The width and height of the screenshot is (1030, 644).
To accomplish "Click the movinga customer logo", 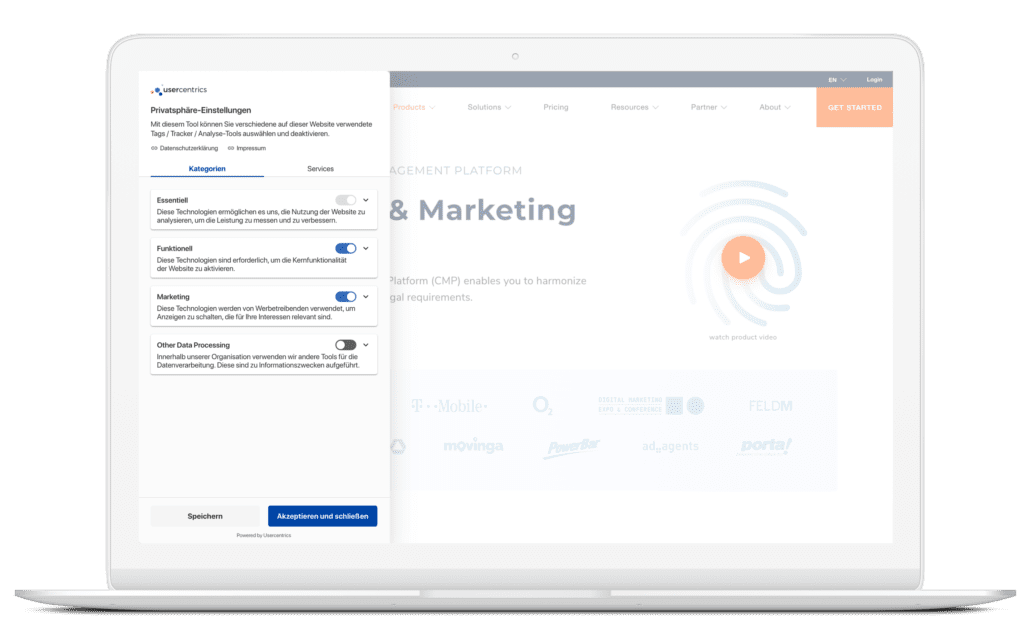I will pos(473,446).
